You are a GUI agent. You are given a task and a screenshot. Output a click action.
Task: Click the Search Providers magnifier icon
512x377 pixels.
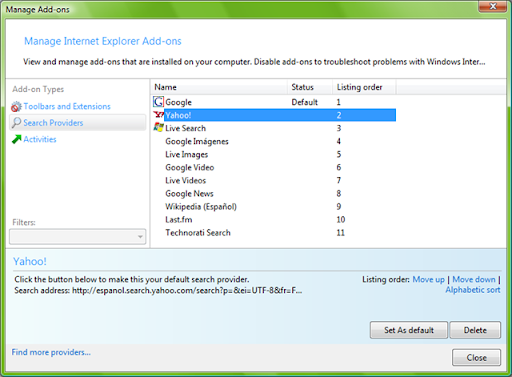[x=16, y=123]
